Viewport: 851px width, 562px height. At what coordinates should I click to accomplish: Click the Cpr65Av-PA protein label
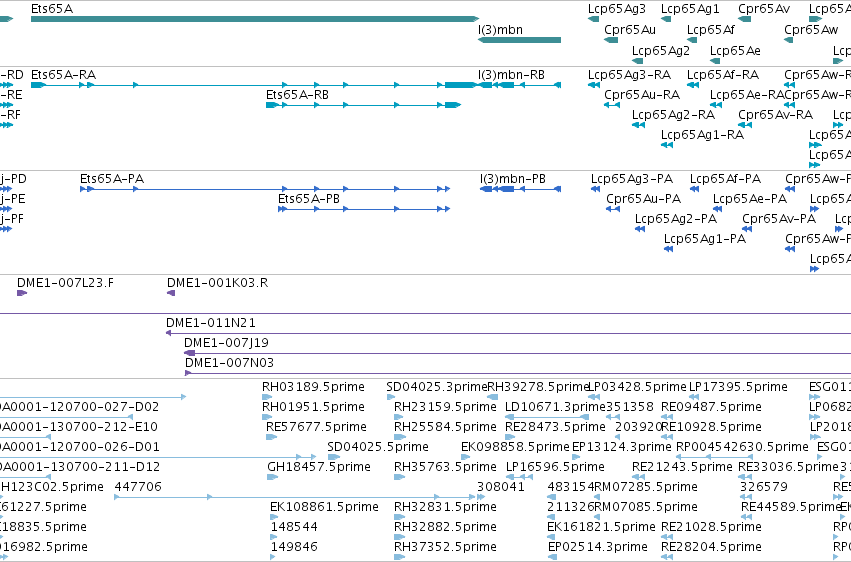(x=779, y=219)
